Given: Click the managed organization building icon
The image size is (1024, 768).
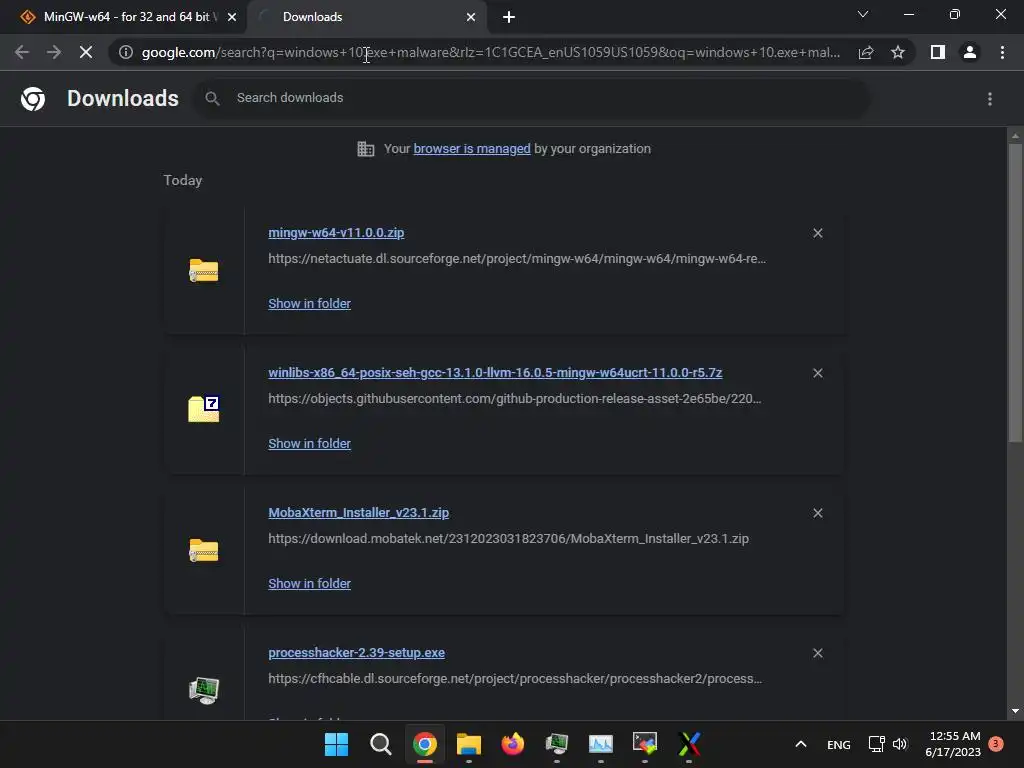Looking at the screenshot, I should (x=366, y=149).
